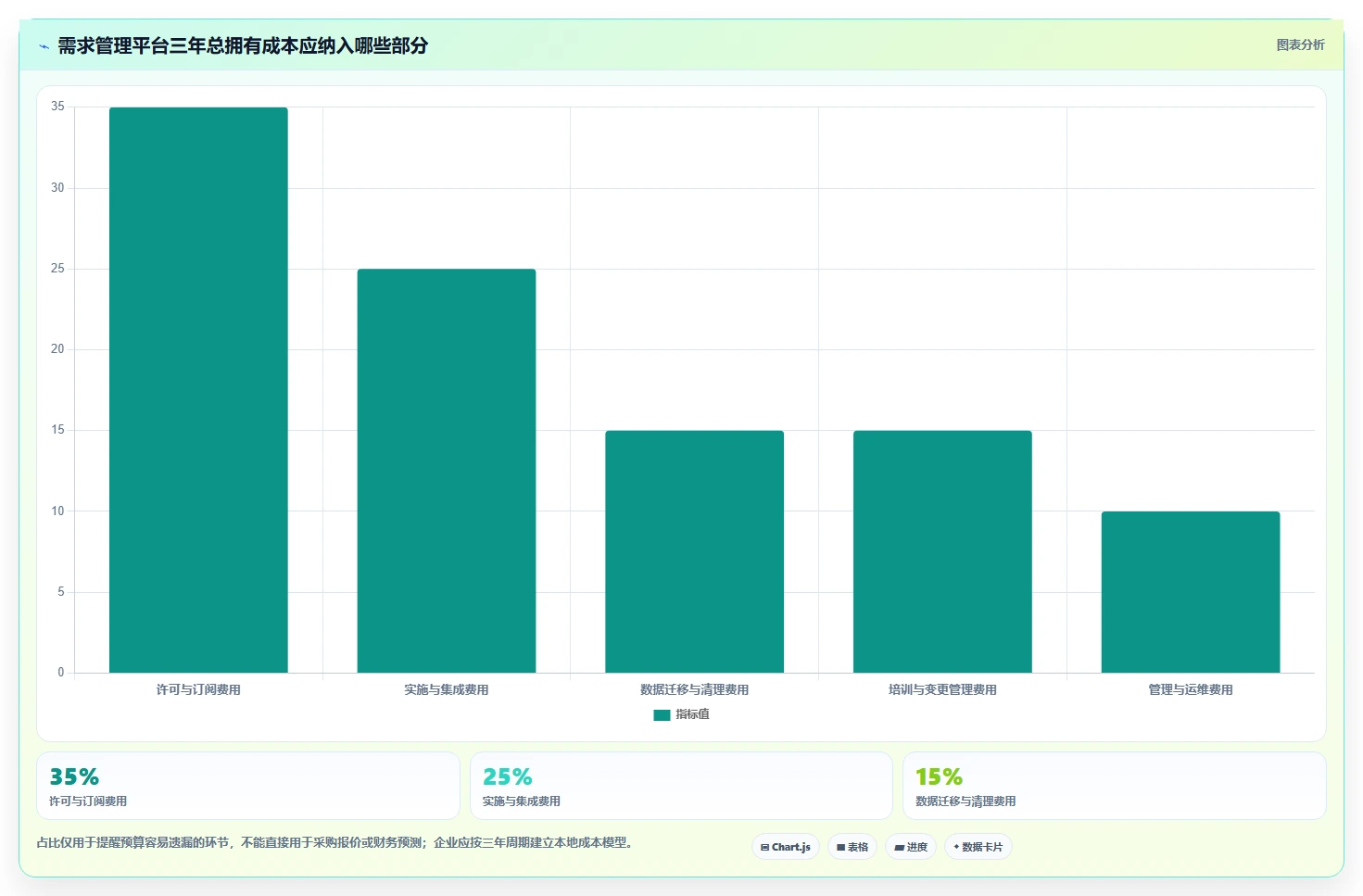Click the x-axis label 许可与订阅费用
This screenshot has width=1363, height=896.
198,689
